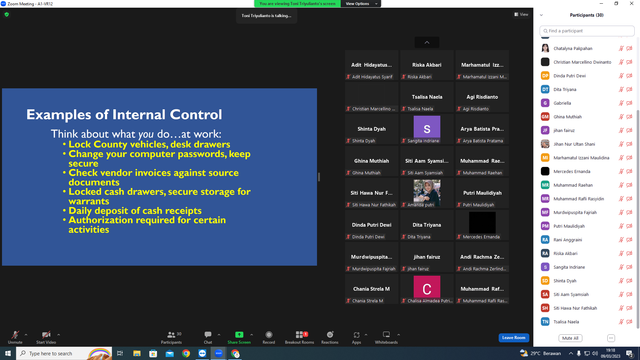This screenshot has width=640, height=360.
Task: Expand options arrow next to Apps
Action: tap(366, 335)
